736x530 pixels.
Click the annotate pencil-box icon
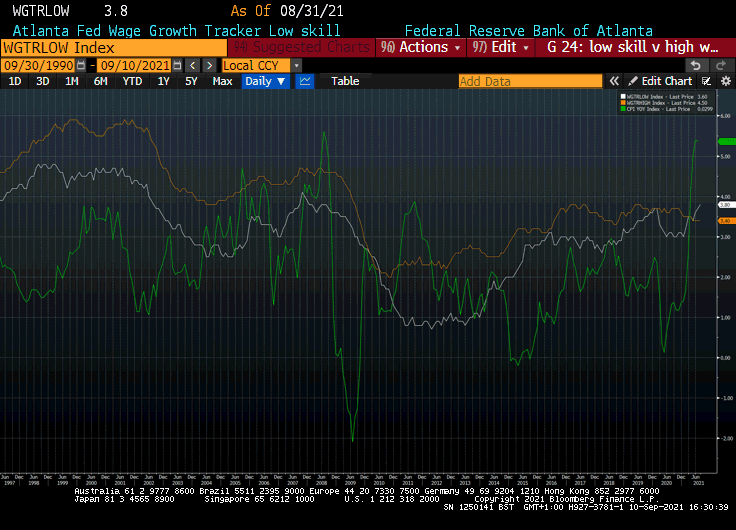click(706, 81)
